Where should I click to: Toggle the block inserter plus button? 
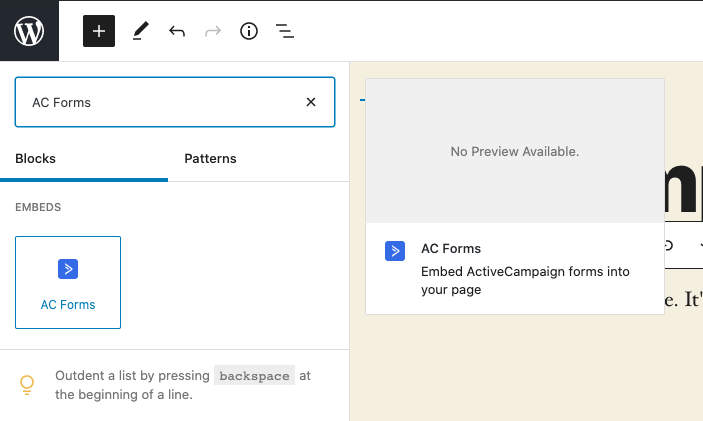tap(99, 31)
